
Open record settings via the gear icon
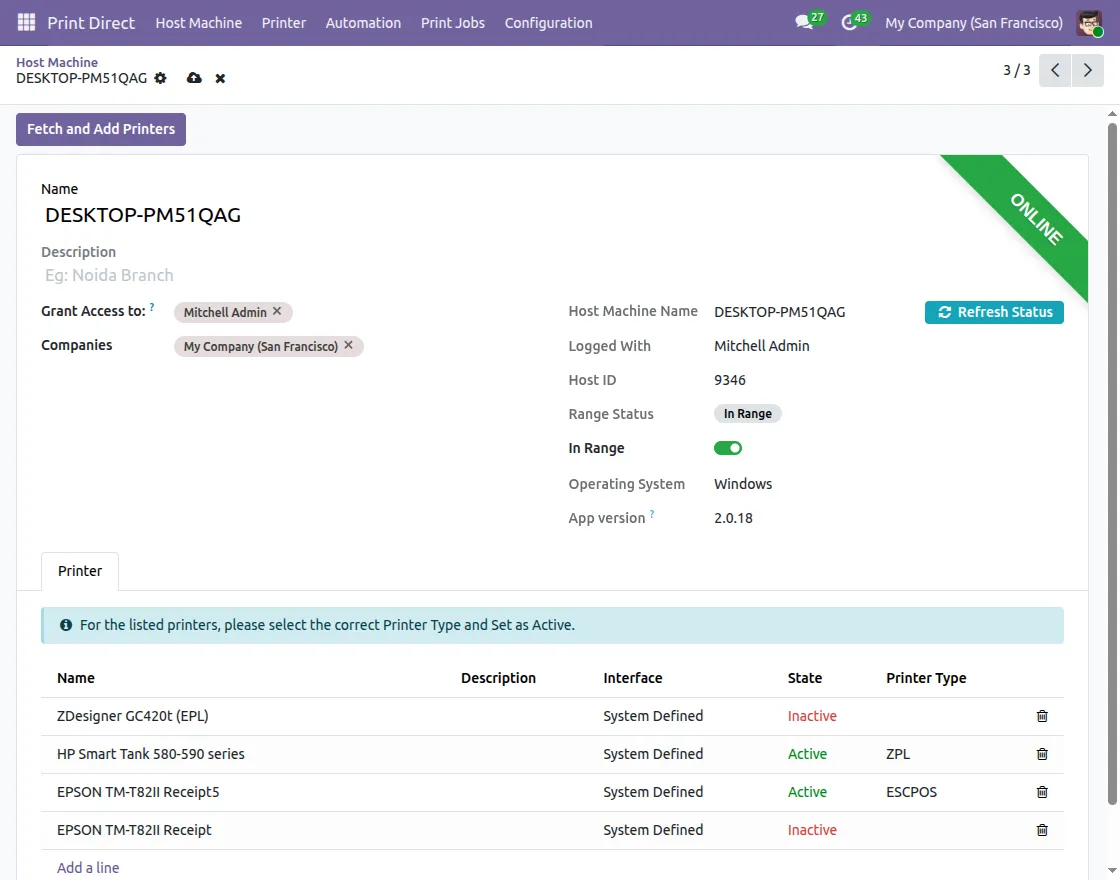click(160, 78)
